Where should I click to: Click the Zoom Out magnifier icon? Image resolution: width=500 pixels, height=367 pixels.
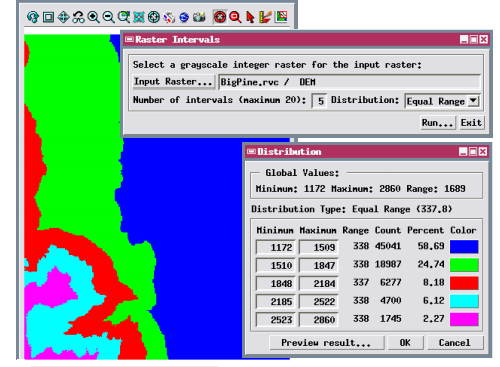(108, 17)
